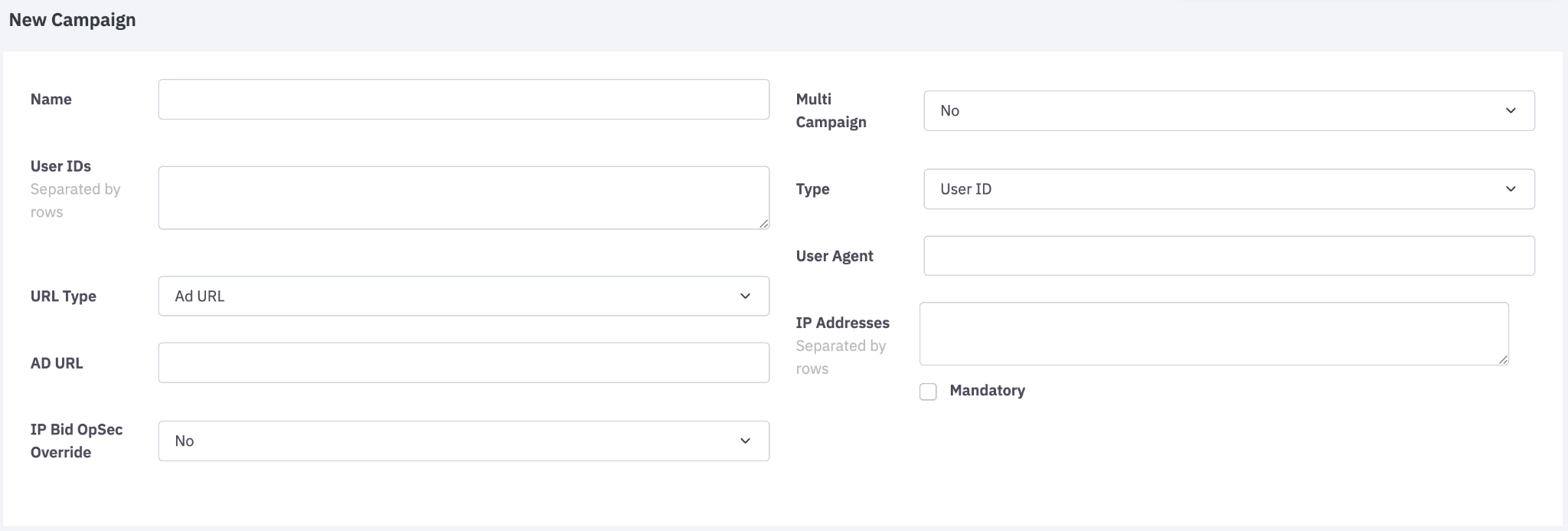This screenshot has height=531, width=1568.
Task: Click the User Agent label
Action: point(835,256)
